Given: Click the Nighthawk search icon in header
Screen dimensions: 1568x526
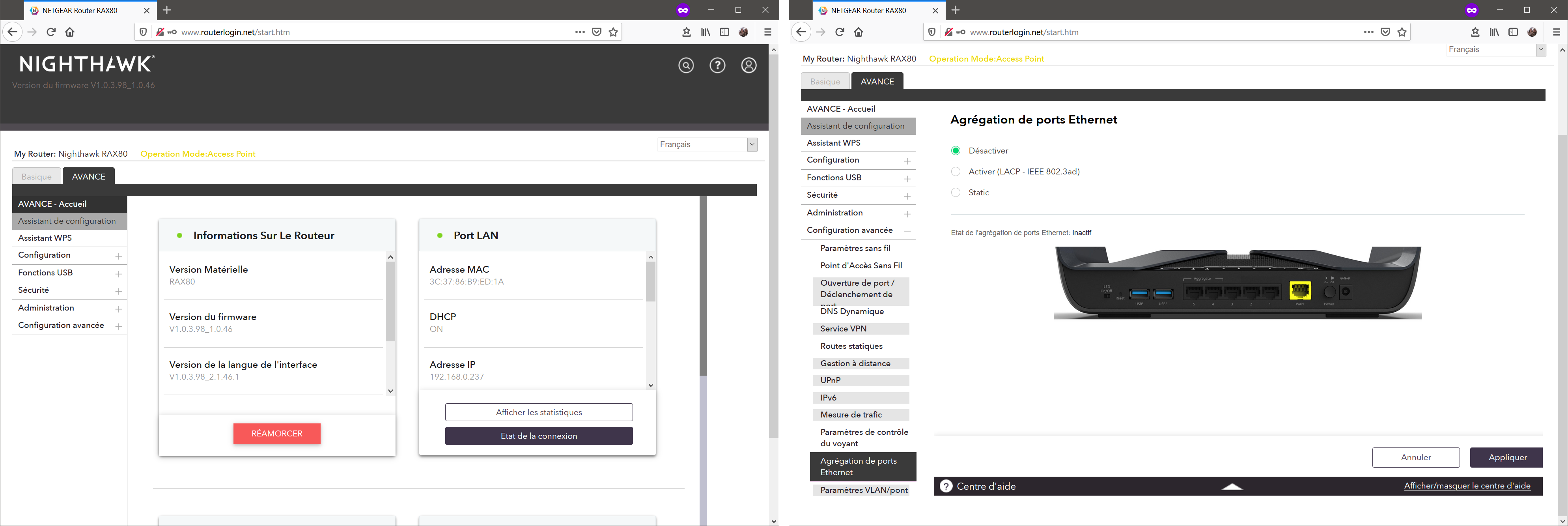Looking at the screenshot, I should coord(686,66).
